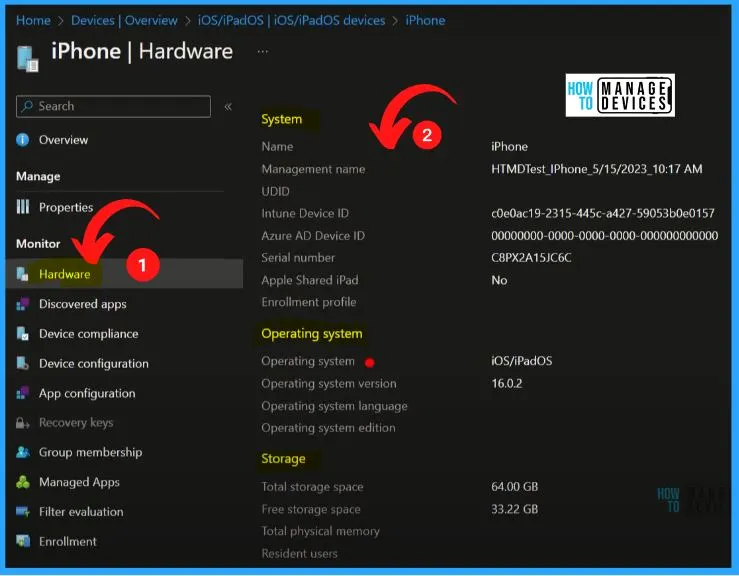Click the Serial number label
The width and height of the screenshot is (739, 576).
coord(298,258)
